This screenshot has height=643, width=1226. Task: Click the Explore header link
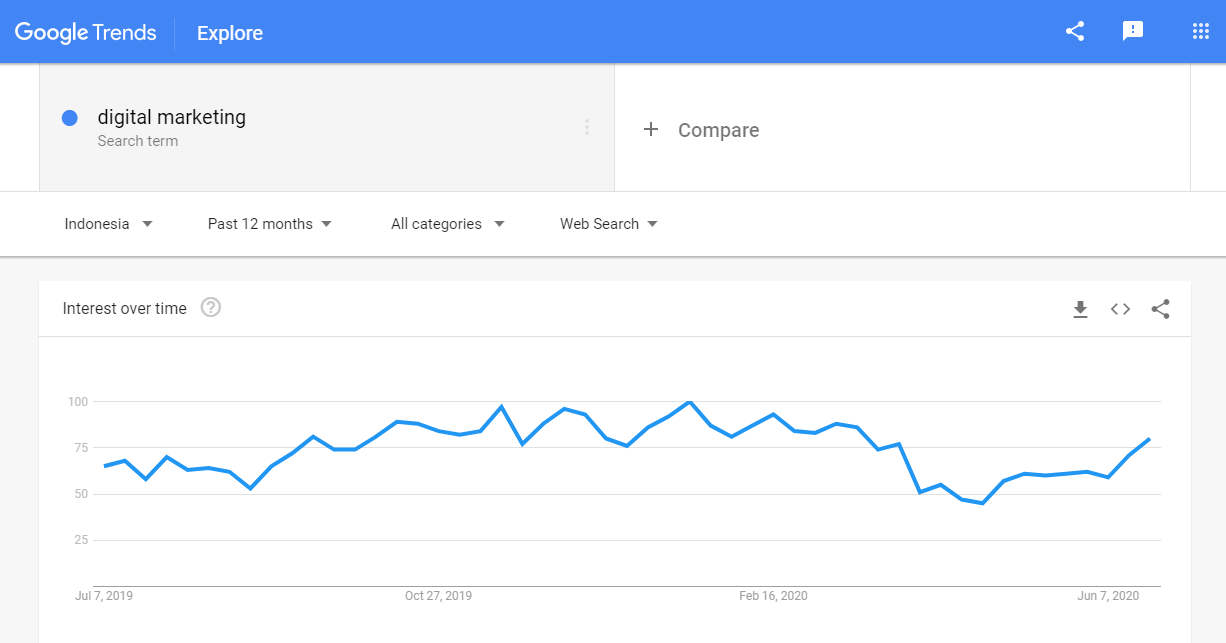[230, 33]
